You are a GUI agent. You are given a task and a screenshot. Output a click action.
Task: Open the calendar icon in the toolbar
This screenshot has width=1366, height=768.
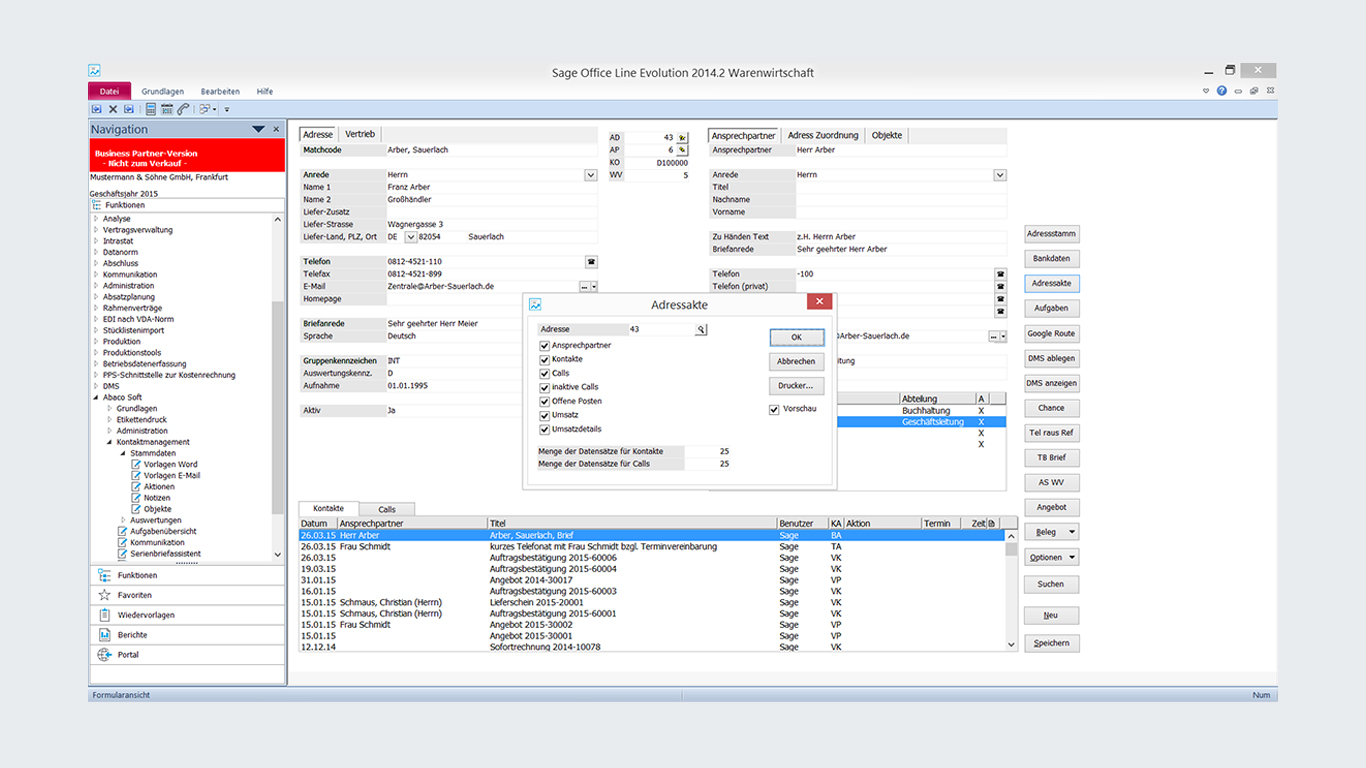point(167,109)
